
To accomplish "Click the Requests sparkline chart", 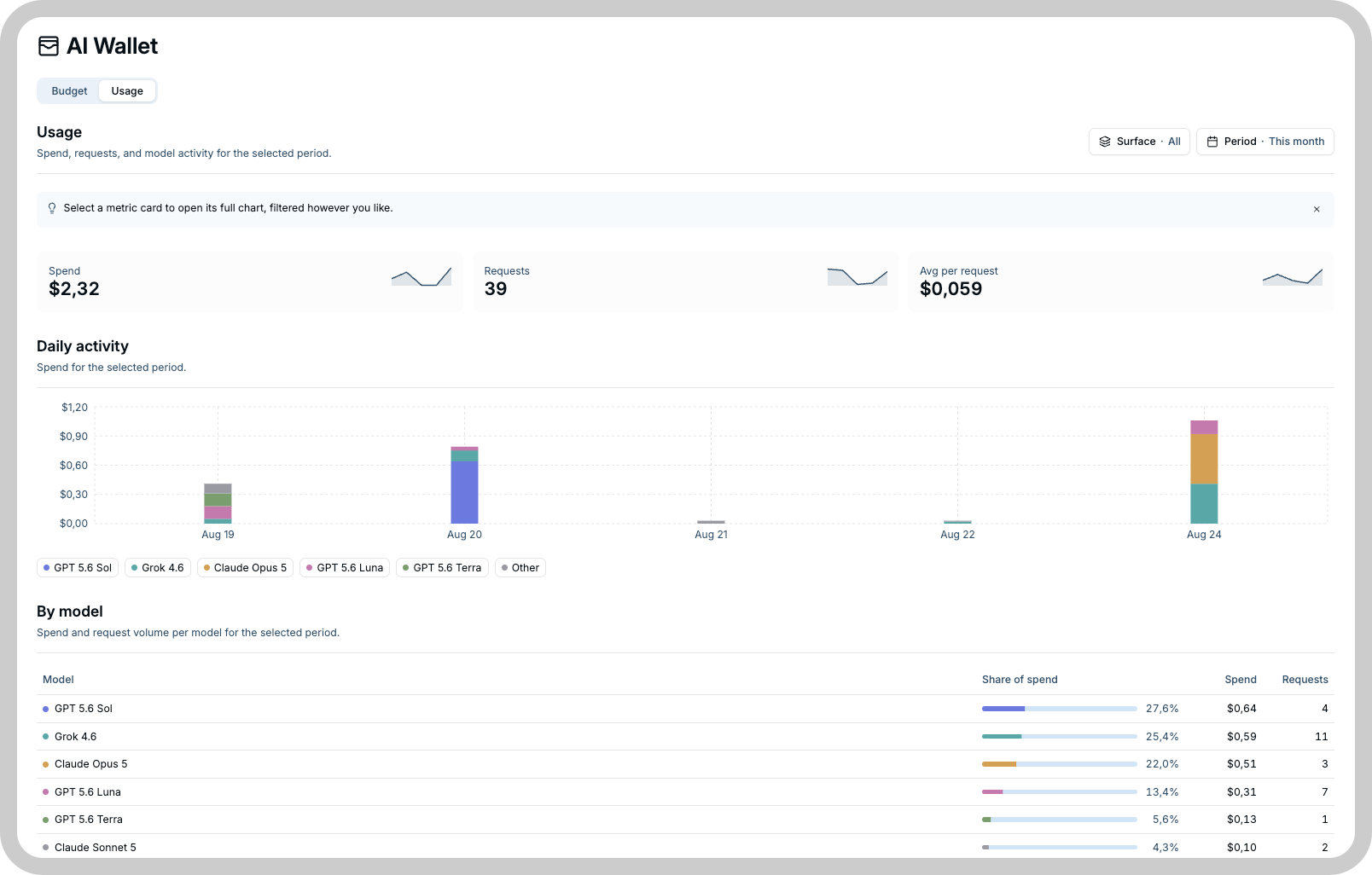I will [x=857, y=276].
